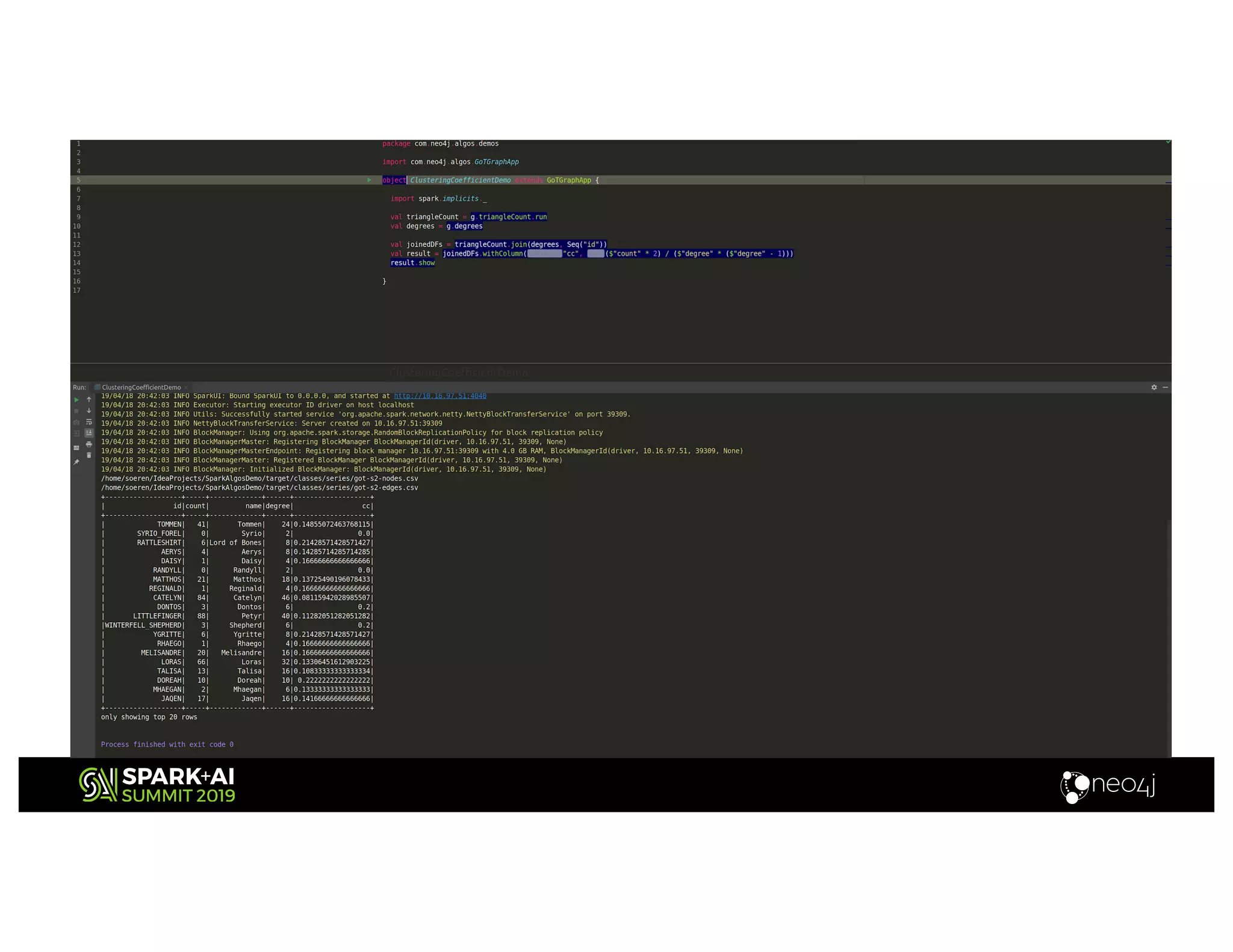
Task: Click the print console output icon
Action: pyautogui.click(x=89, y=444)
